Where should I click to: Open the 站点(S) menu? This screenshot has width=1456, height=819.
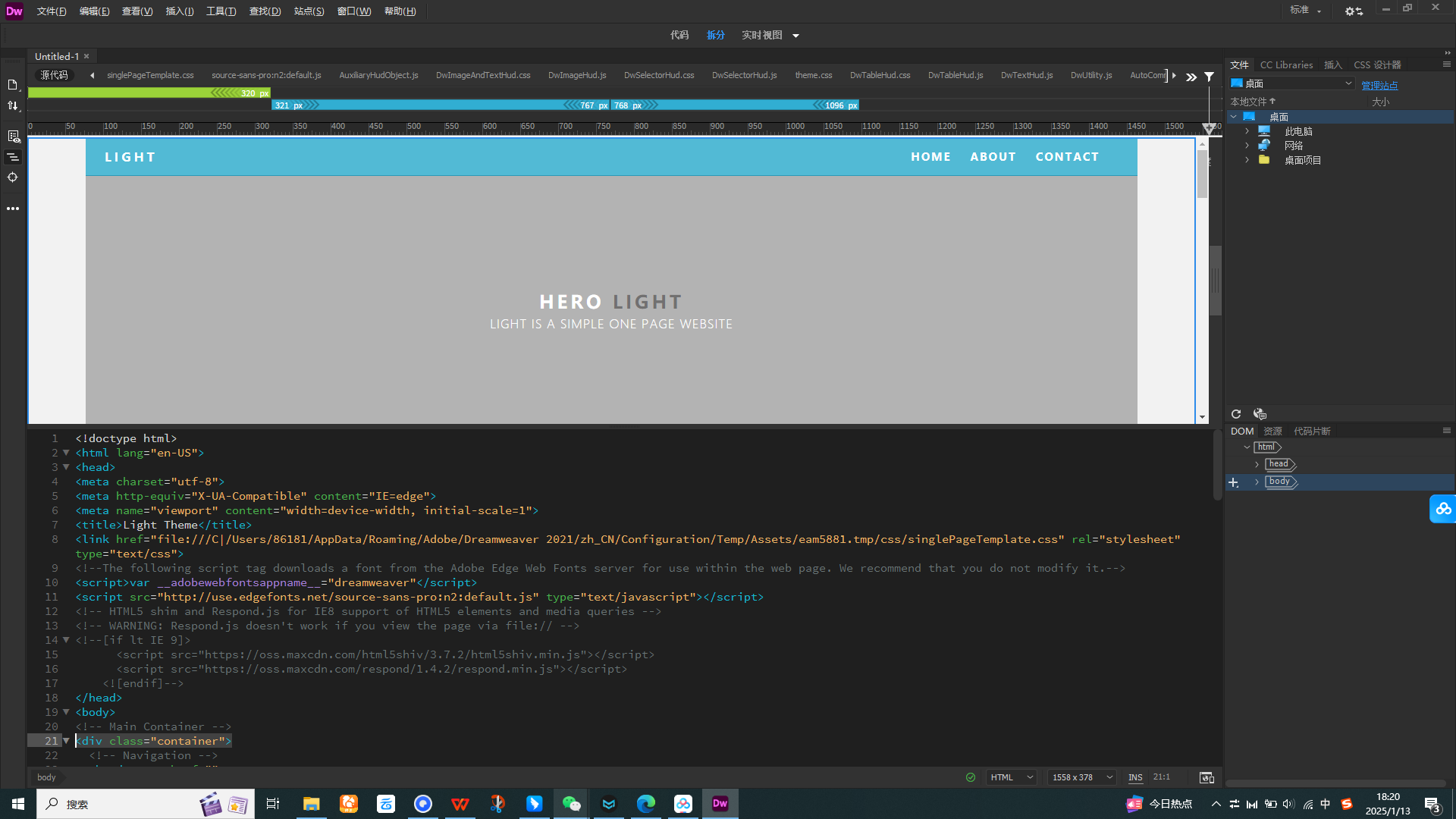coord(309,11)
